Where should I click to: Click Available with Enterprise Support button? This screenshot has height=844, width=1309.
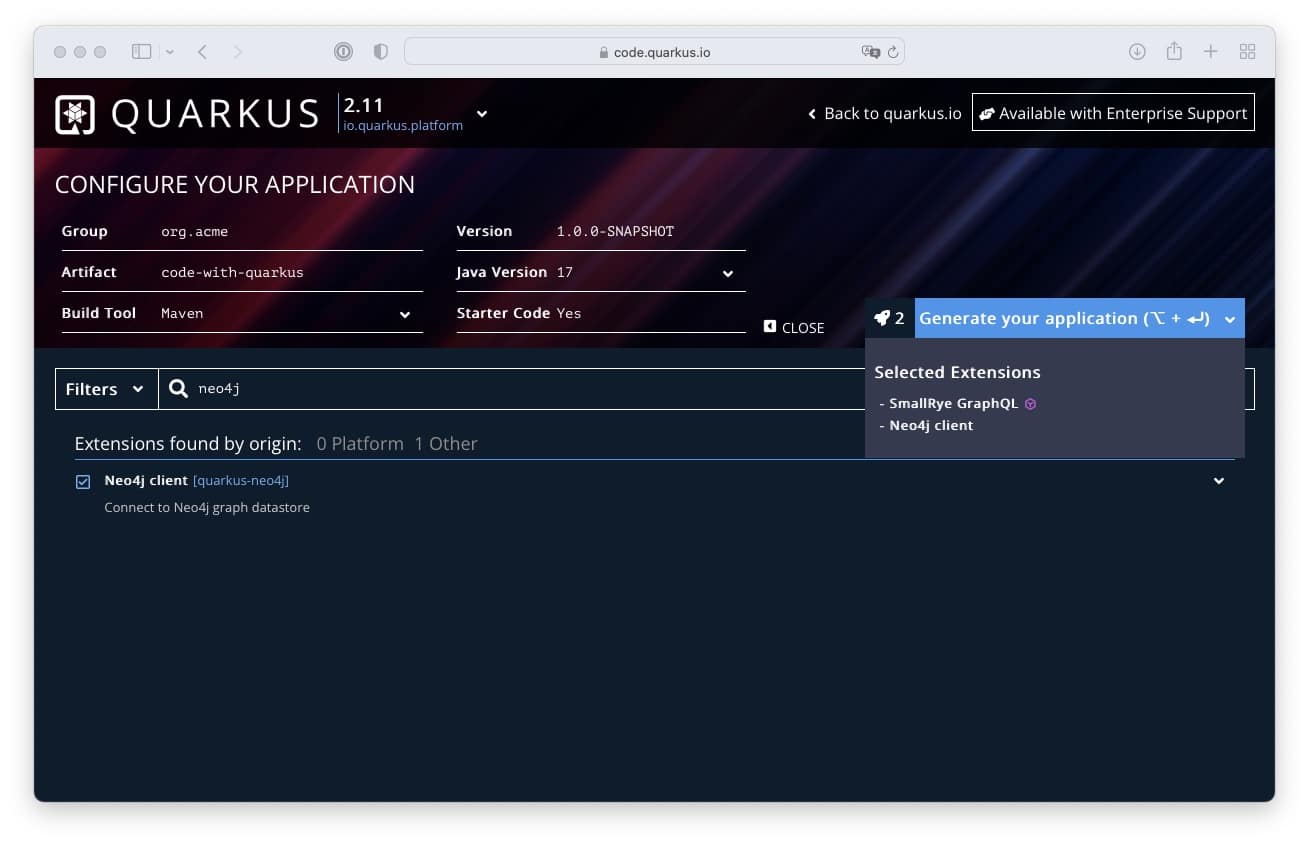pyautogui.click(x=1113, y=113)
